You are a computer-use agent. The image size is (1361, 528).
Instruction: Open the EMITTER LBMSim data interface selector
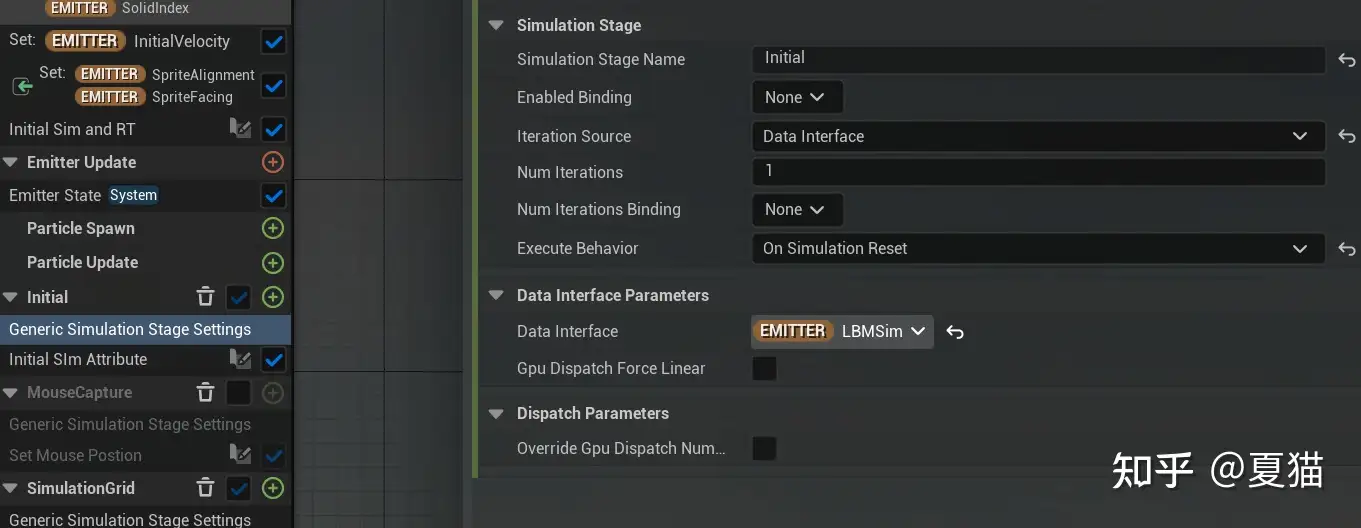click(842, 332)
